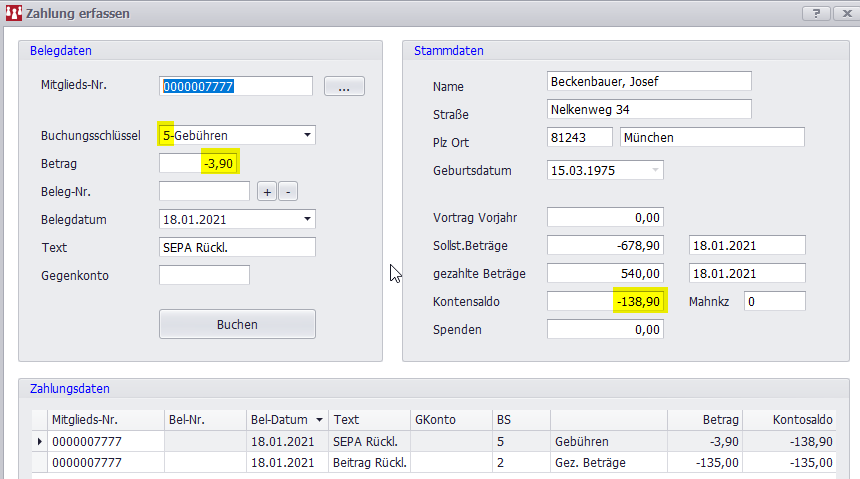Select the Gez. Beträge payment row
The width and height of the screenshot is (860, 479).
pyautogui.click(x=400, y=462)
